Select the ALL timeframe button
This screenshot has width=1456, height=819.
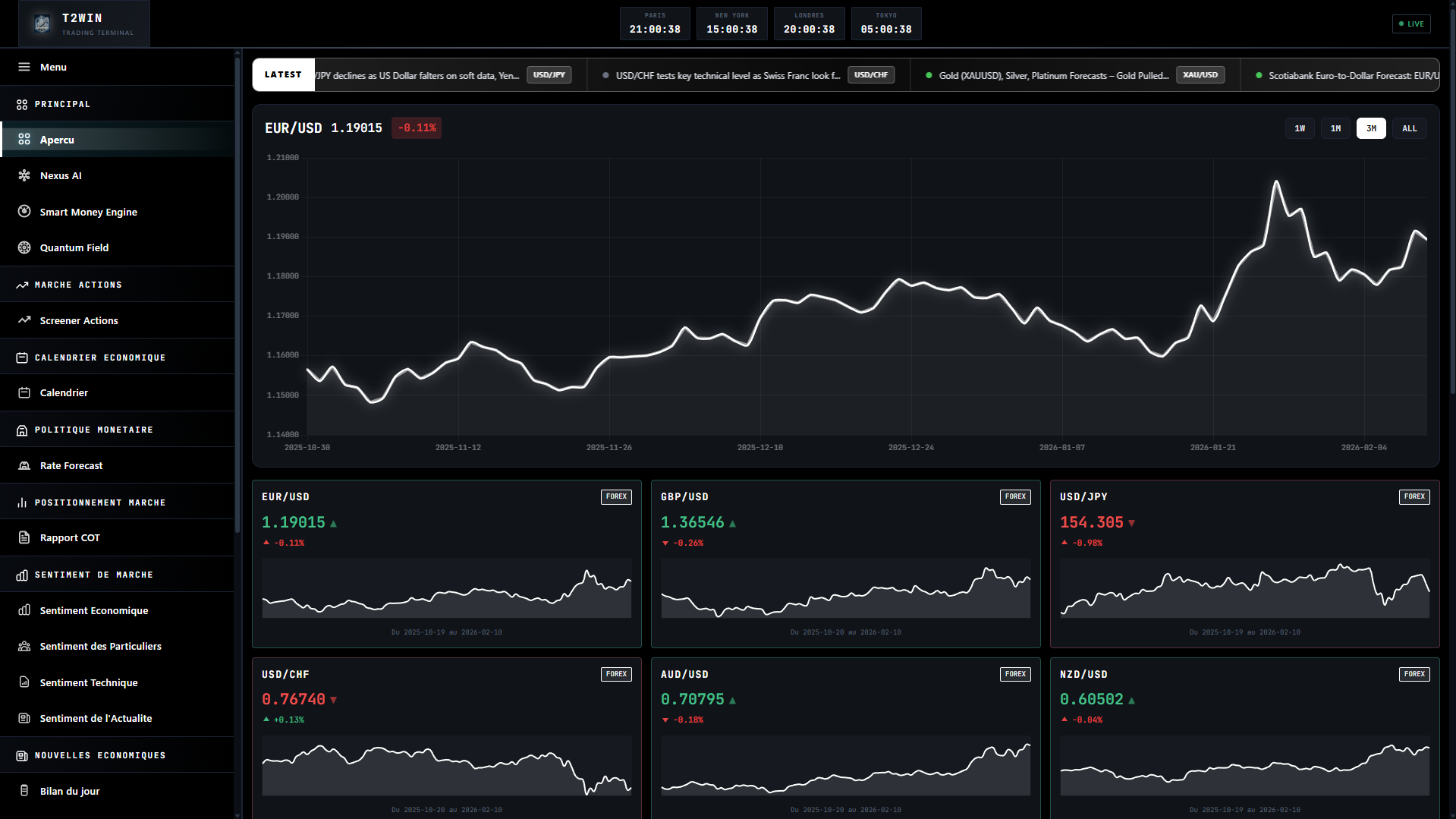[1409, 128]
